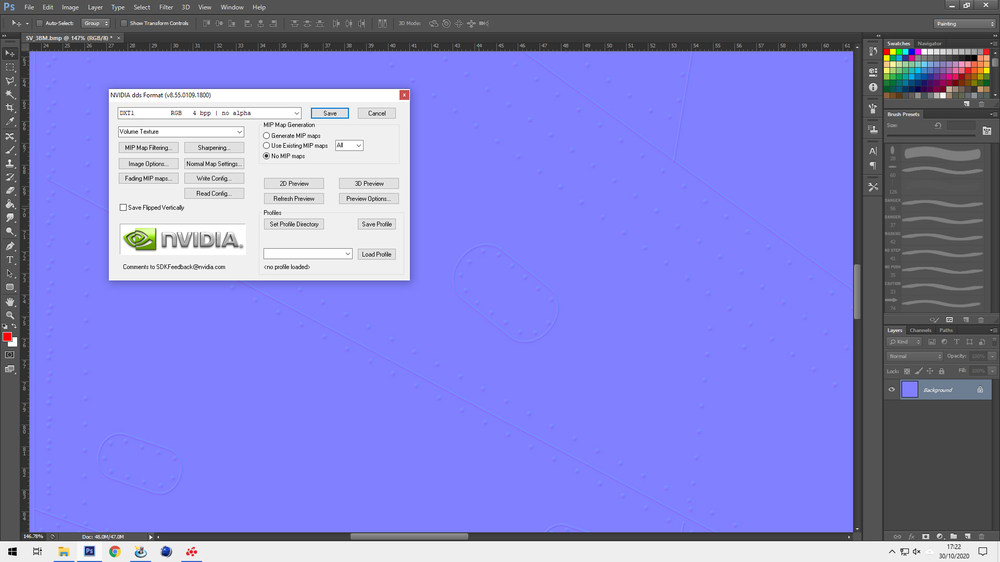
Task: Open the Auto-Select Group dropdown
Action: point(96,23)
